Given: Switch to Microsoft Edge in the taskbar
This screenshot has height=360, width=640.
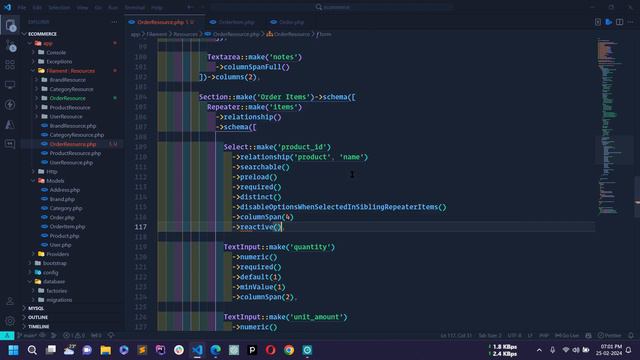Looking at the screenshot, I should 216,350.
